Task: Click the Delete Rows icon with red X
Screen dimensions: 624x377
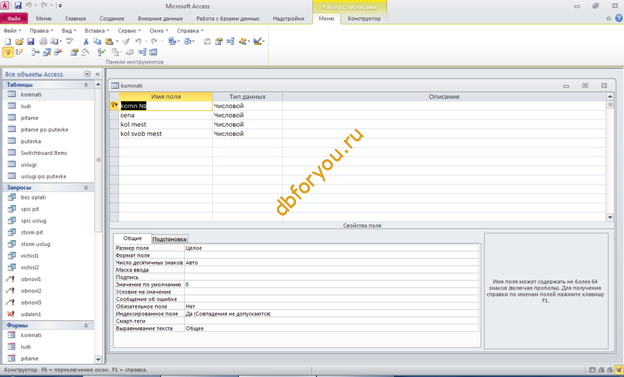Action: tap(58, 52)
